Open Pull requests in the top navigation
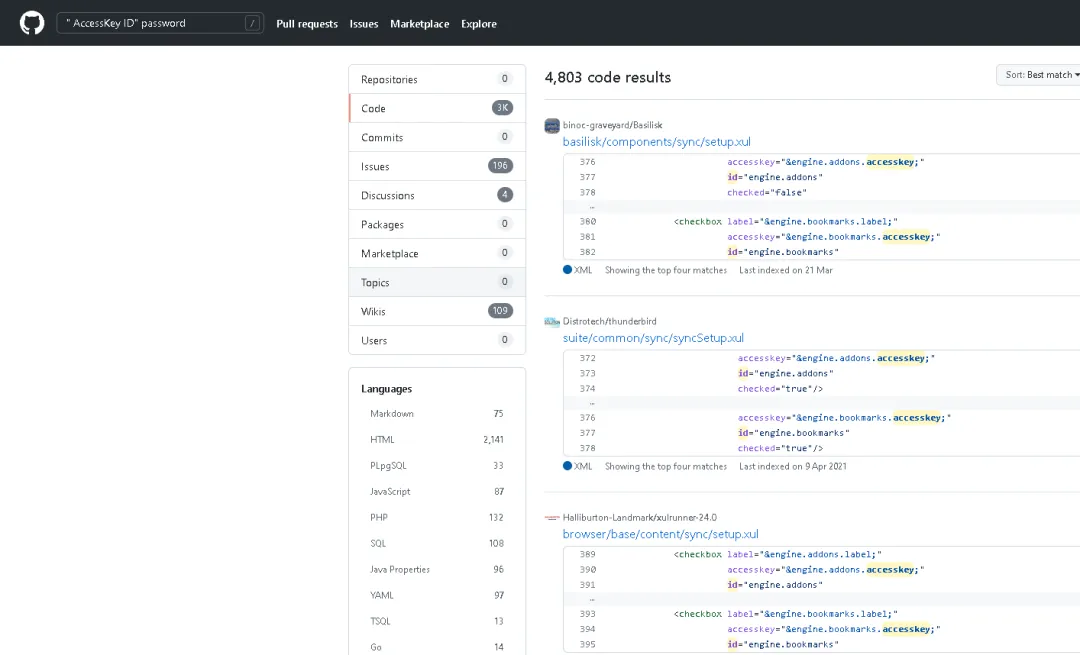 (x=307, y=23)
